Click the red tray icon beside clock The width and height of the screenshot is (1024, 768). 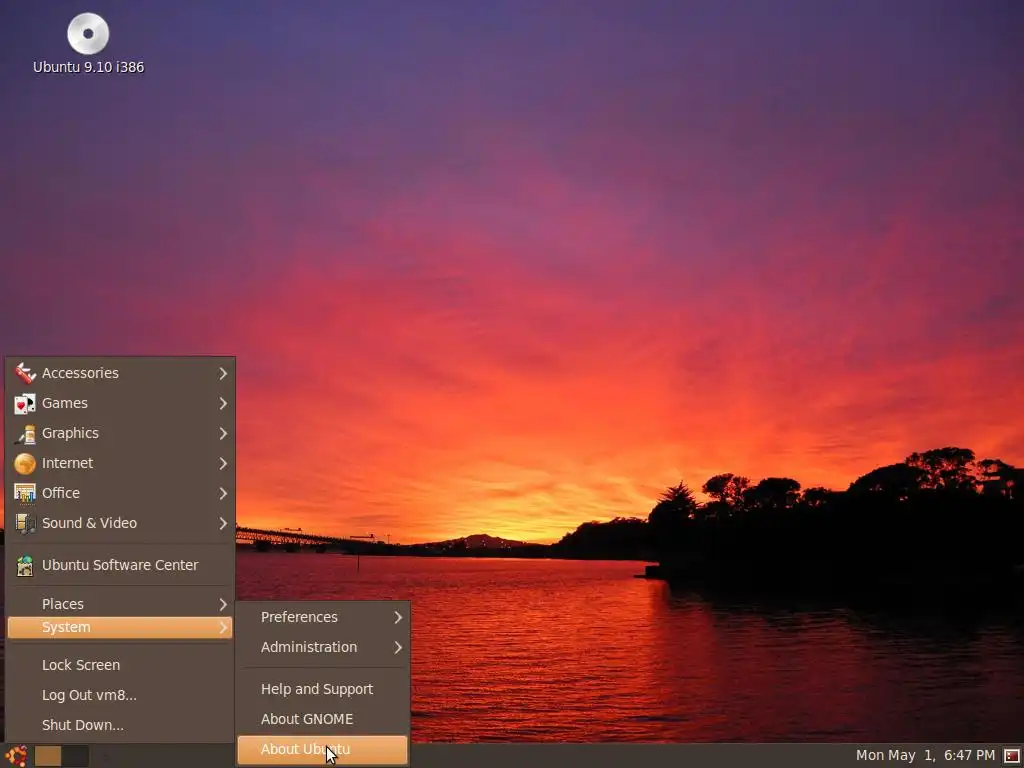click(x=1012, y=756)
